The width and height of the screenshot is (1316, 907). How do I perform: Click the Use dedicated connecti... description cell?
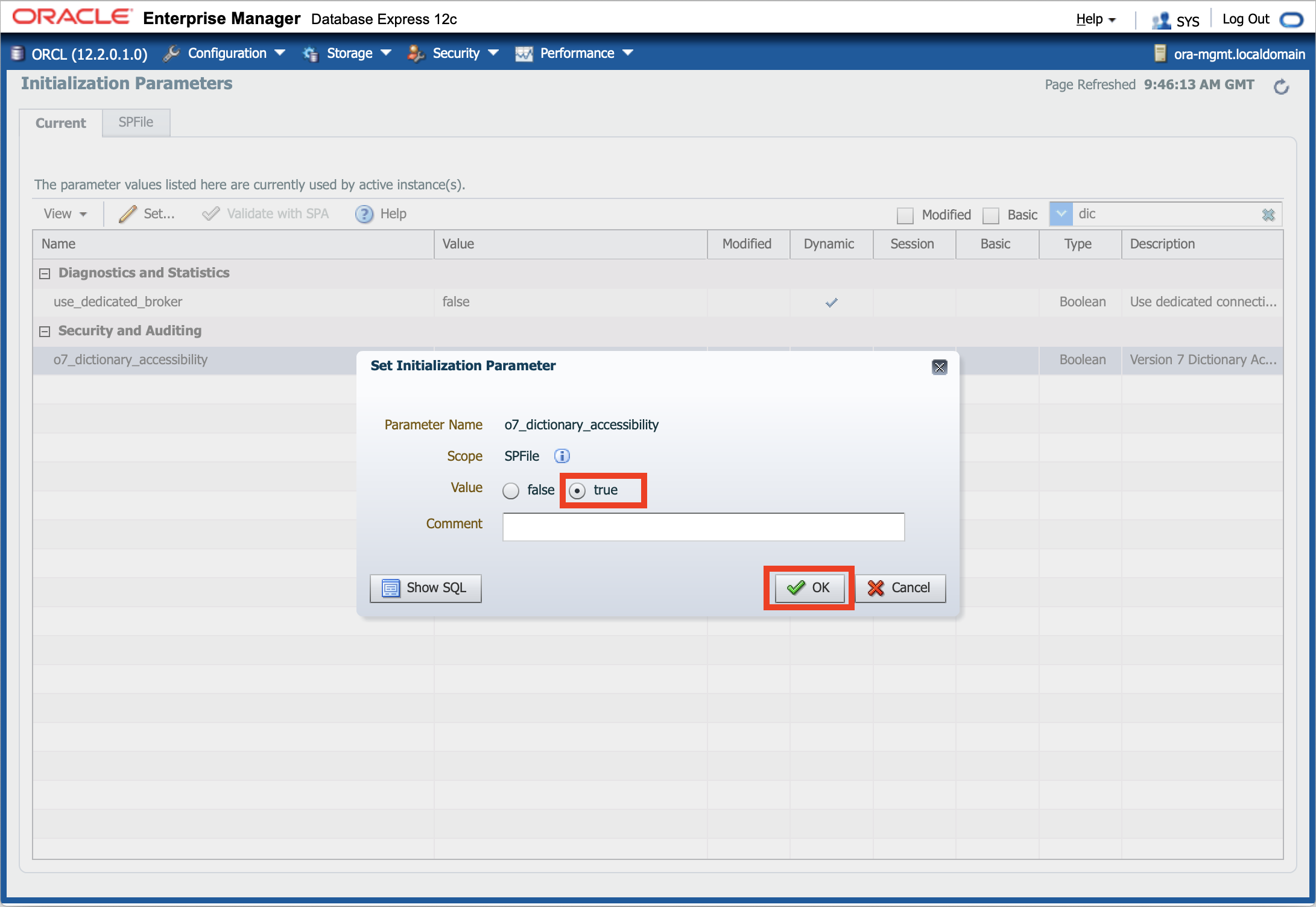coord(1203,302)
